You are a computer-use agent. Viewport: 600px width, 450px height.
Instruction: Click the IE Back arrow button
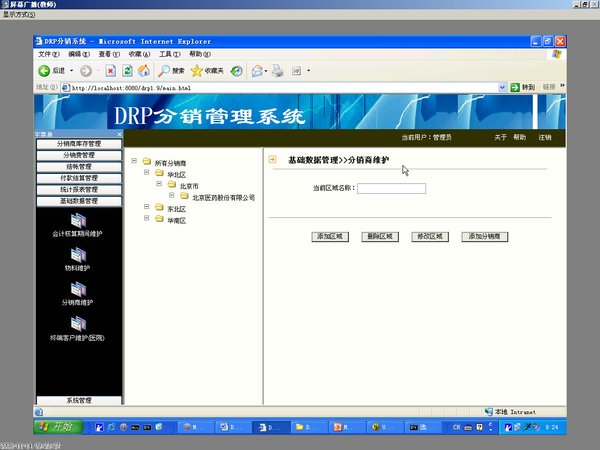pyautogui.click(x=44, y=71)
